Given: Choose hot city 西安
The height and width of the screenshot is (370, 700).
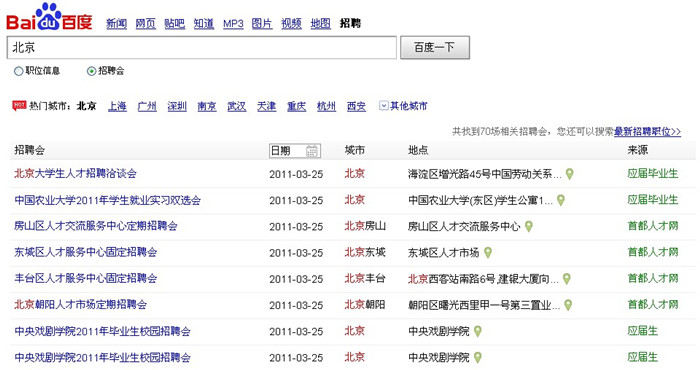Looking at the screenshot, I should [x=356, y=106].
